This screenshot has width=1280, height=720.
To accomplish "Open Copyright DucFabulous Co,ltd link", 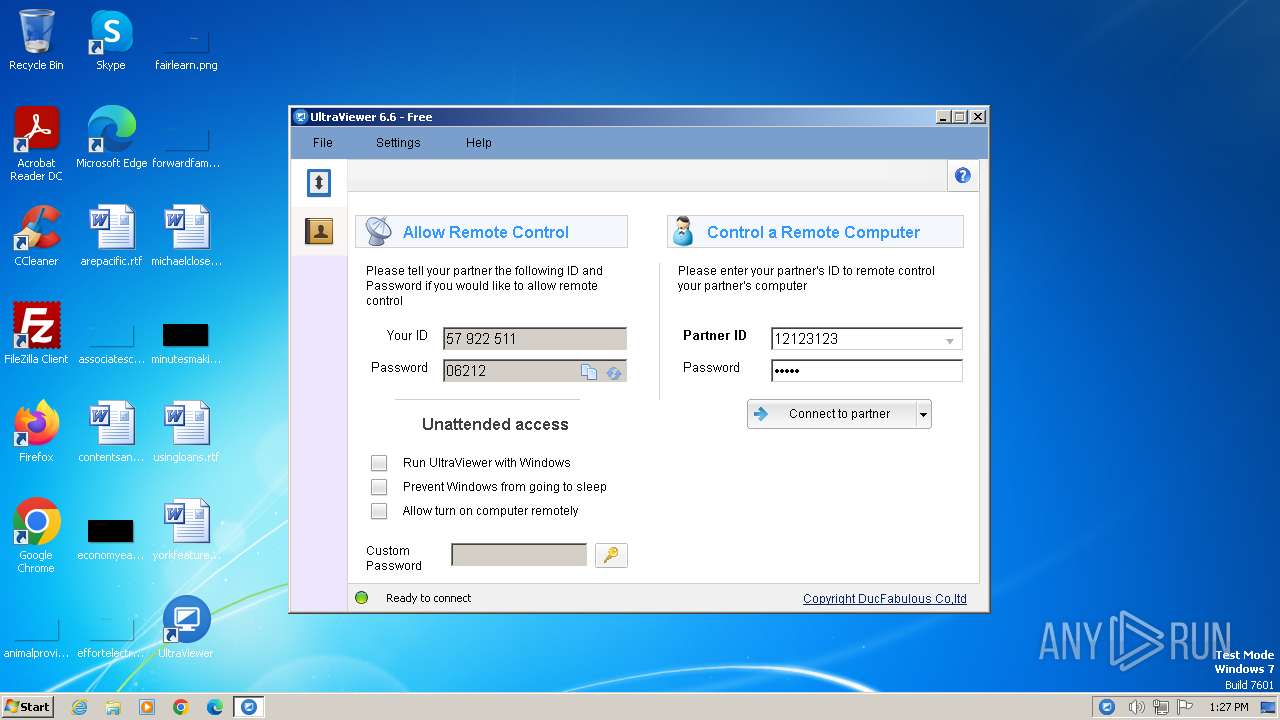I will (885, 599).
